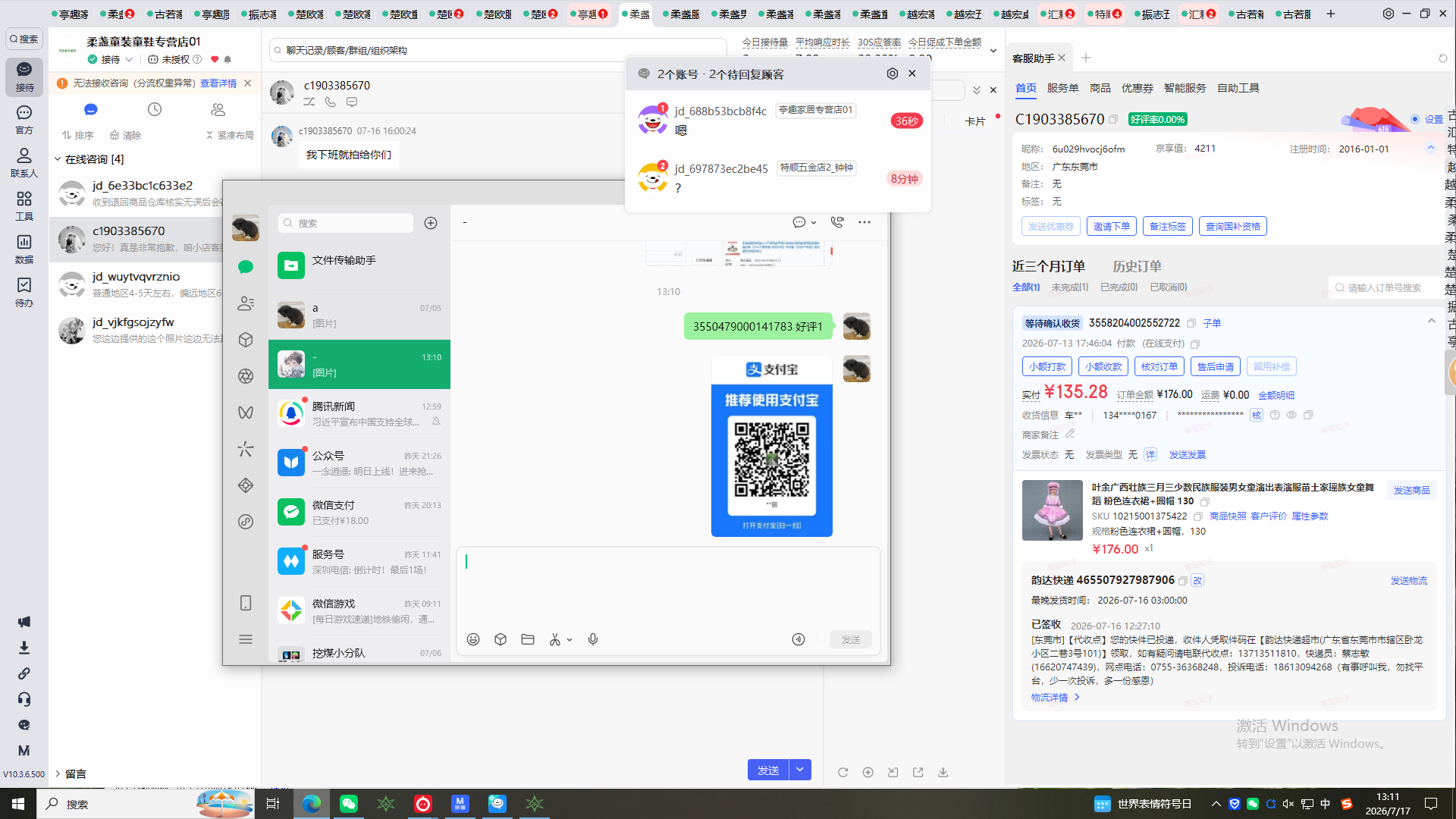Image resolution: width=1456 pixels, height=819 pixels.
Task: Open the 官方 official messages icon
Action: pos(24,119)
